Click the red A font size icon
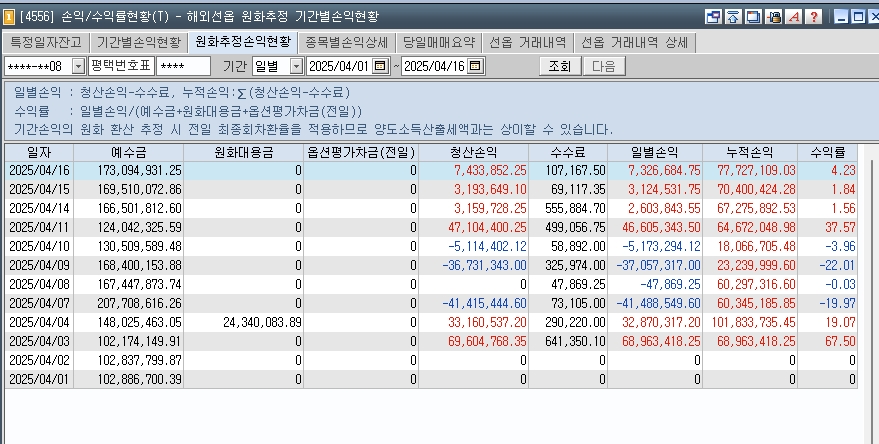Viewport: 879px width, 444px height. tap(794, 17)
